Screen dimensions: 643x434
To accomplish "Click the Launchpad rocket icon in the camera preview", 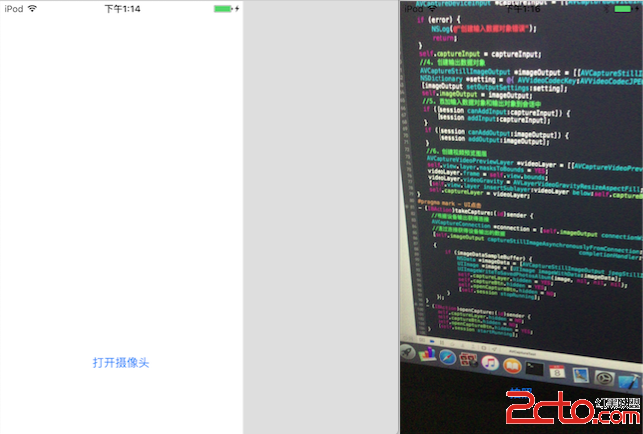I will point(408,352).
